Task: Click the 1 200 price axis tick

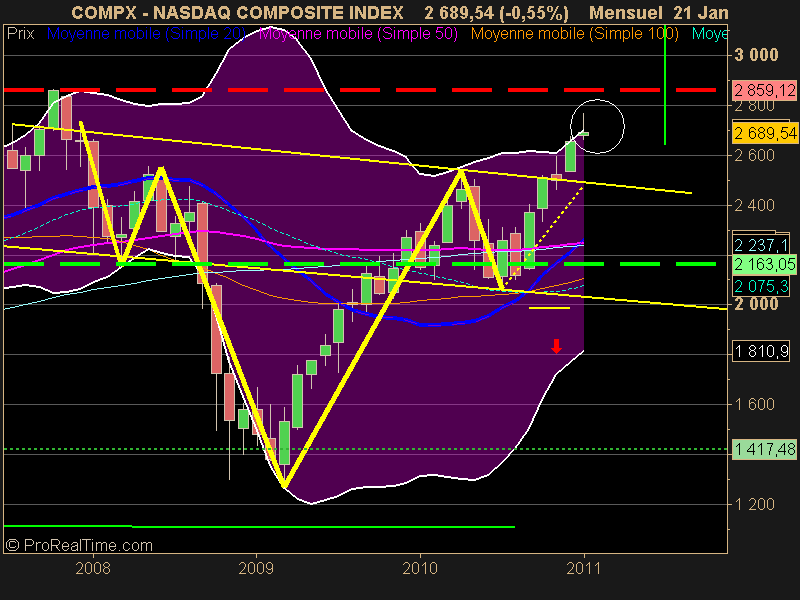Action: point(755,504)
